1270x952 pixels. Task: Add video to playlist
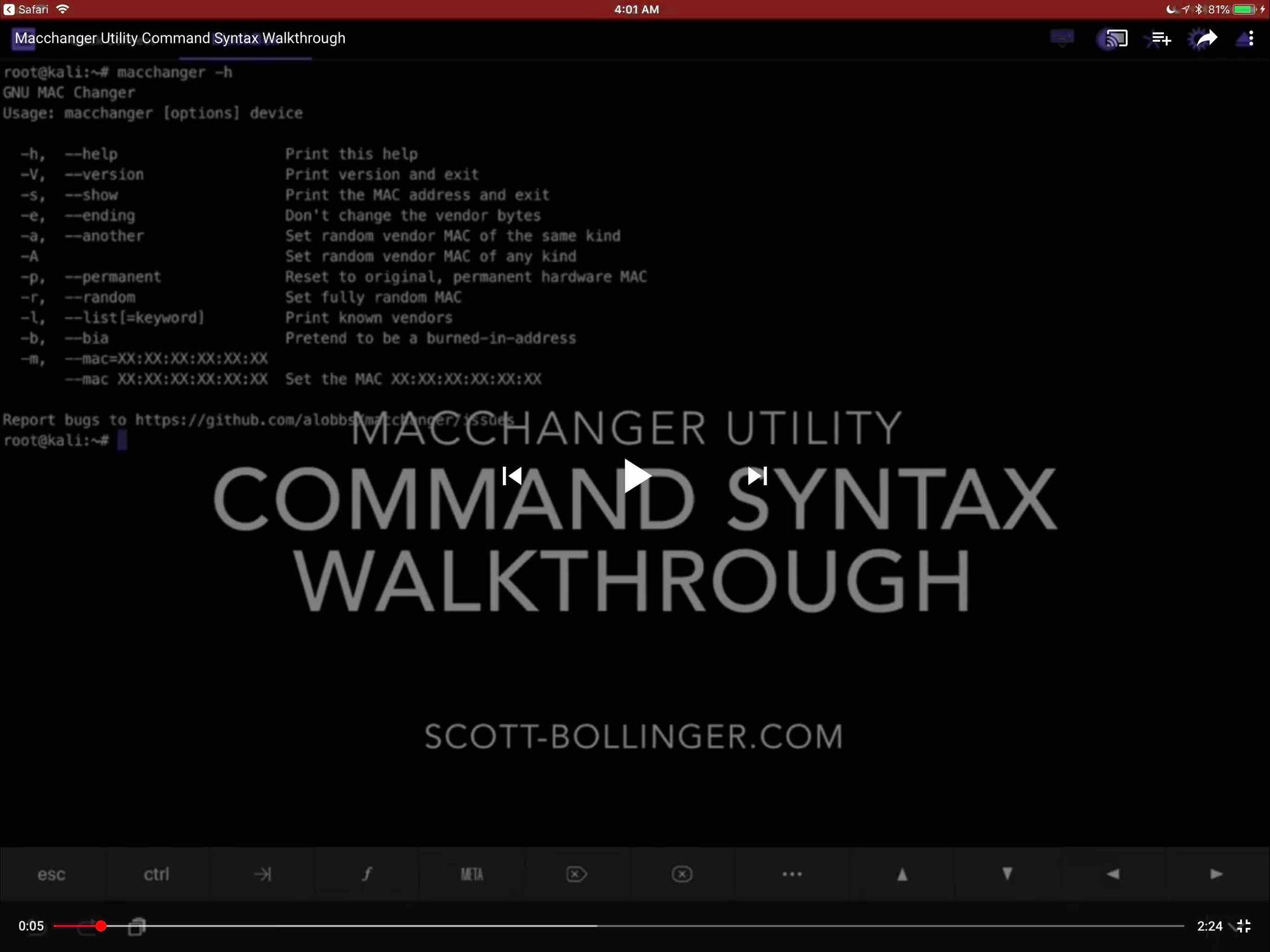pyautogui.click(x=1161, y=39)
